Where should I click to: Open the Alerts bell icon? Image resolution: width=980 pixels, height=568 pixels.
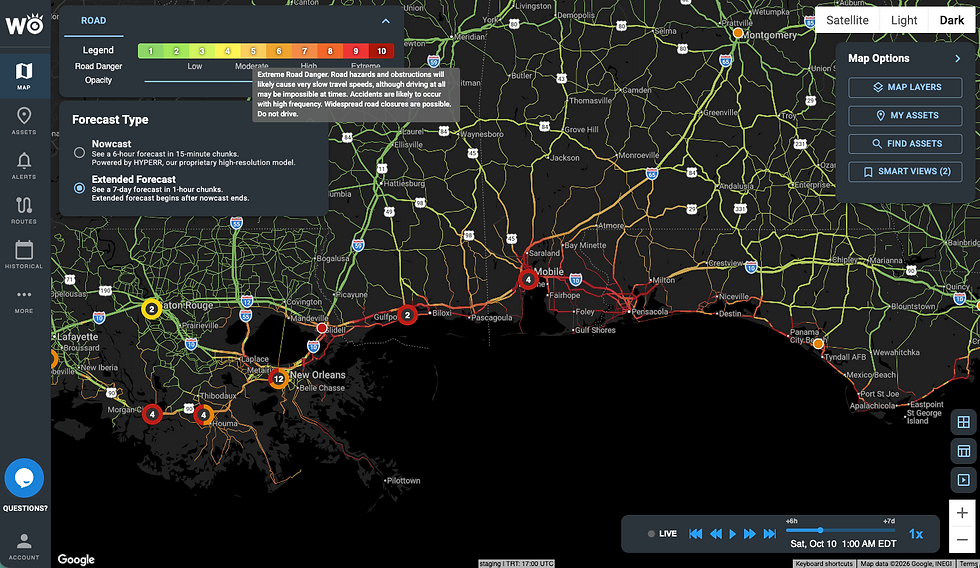point(24,166)
